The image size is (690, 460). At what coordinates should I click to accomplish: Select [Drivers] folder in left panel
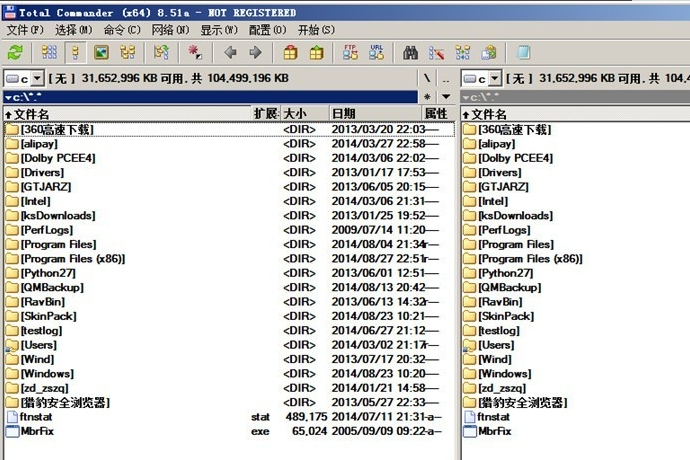point(229,173)
